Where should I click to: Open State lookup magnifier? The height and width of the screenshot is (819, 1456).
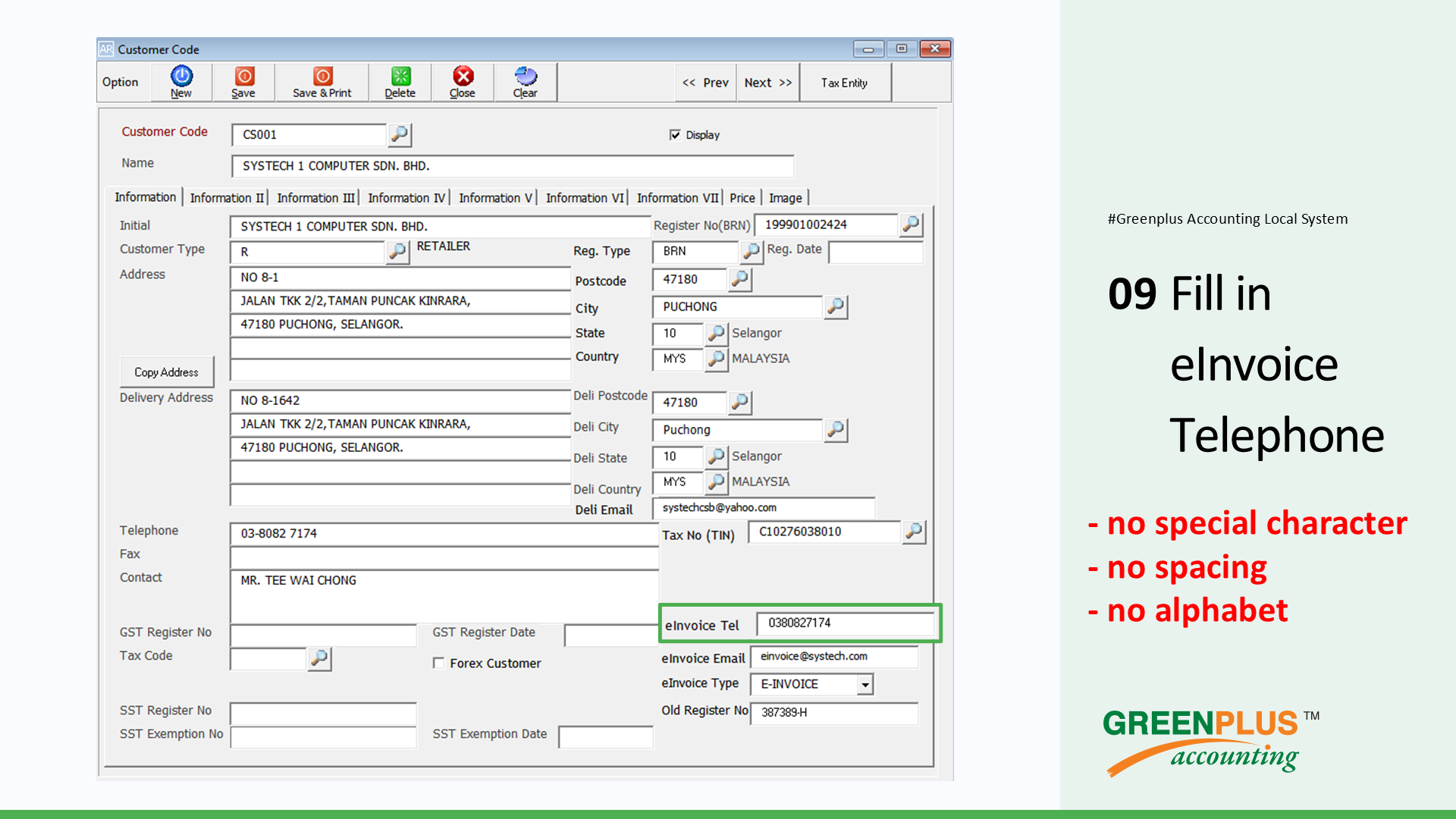pos(716,334)
